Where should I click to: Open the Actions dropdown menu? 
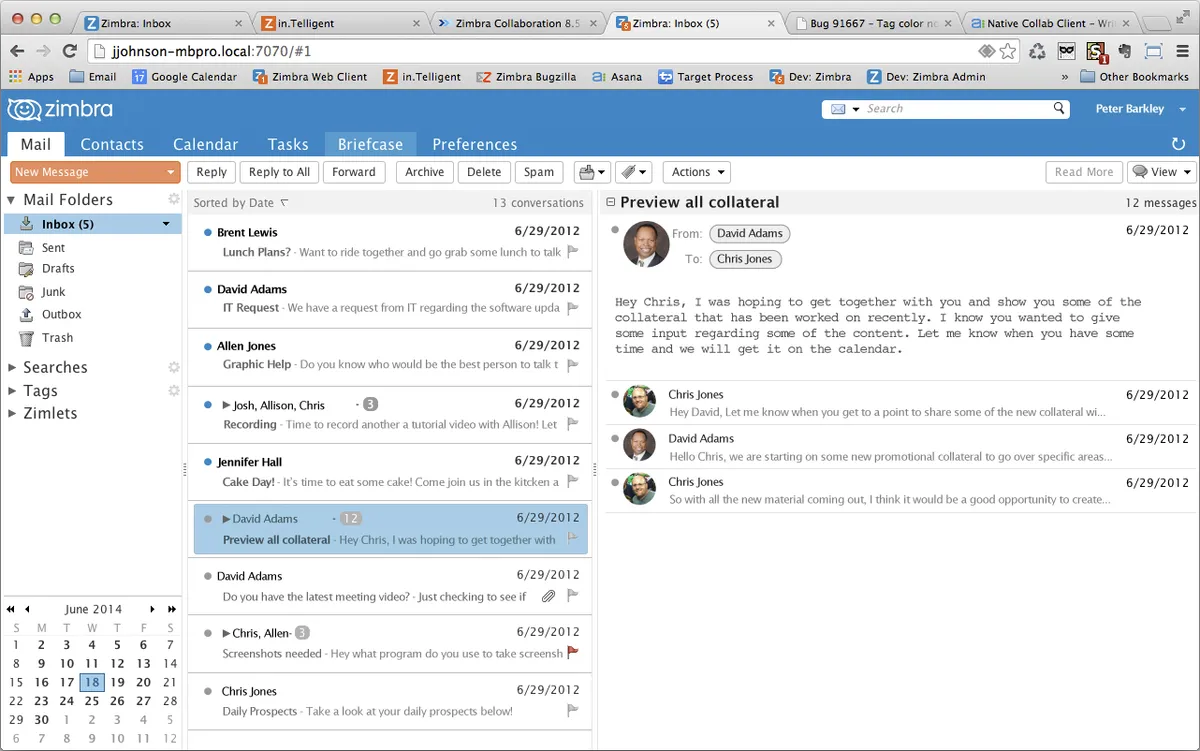coord(696,172)
